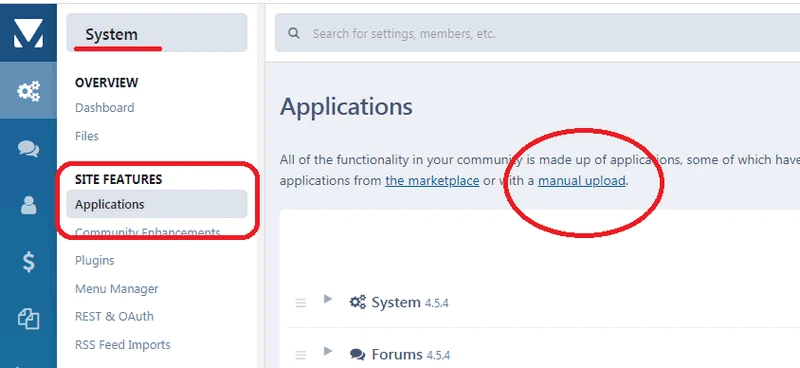Click the SITE FEATURES section label
This screenshot has width=800, height=368.
coord(118,179)
